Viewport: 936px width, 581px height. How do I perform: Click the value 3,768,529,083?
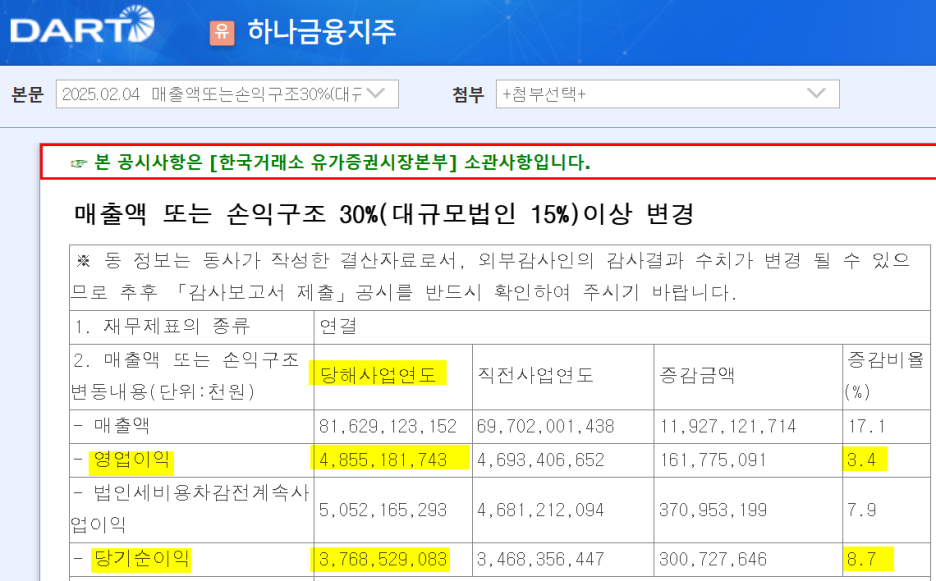(x=383, y=560)
